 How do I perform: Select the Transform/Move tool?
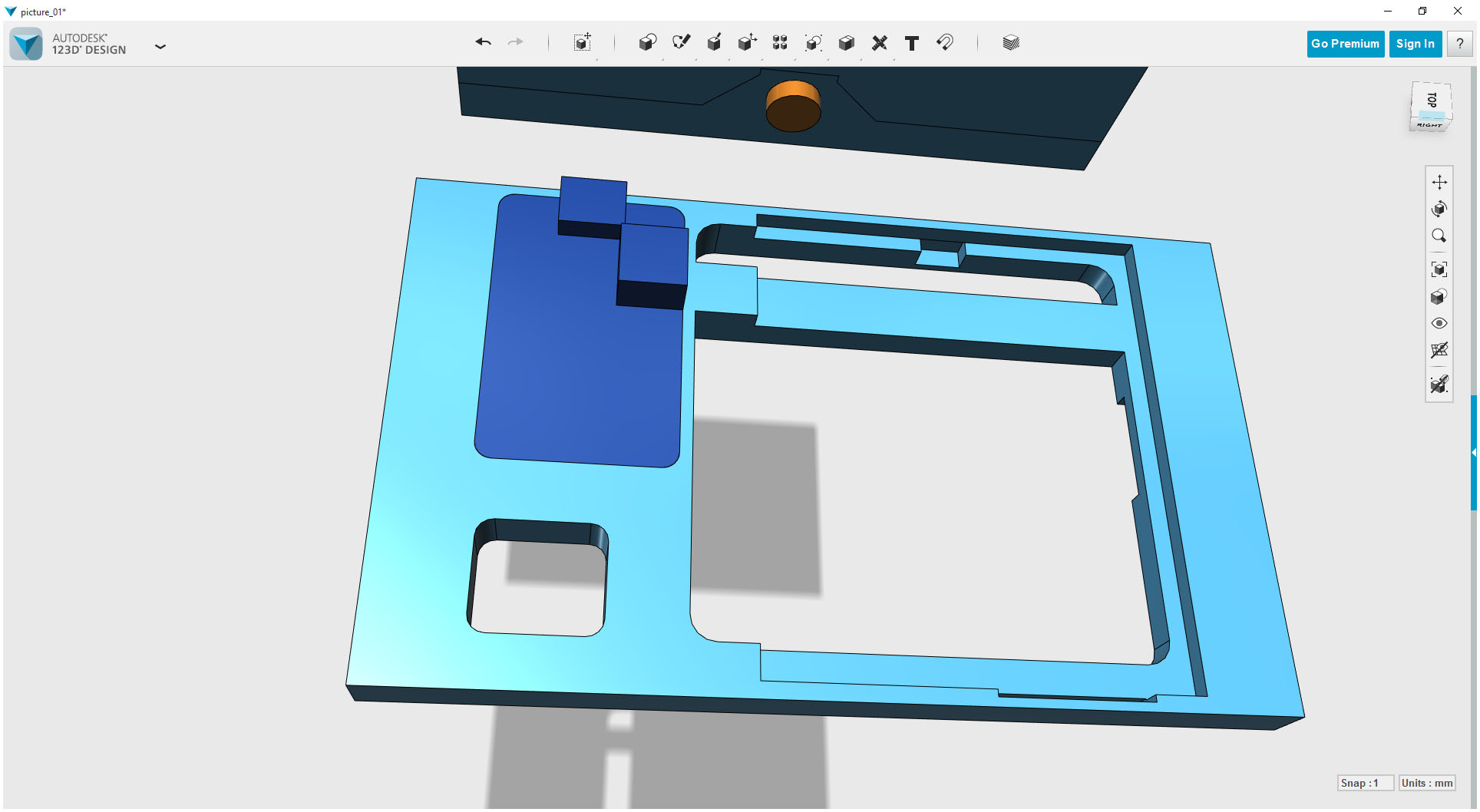(583, 43)
